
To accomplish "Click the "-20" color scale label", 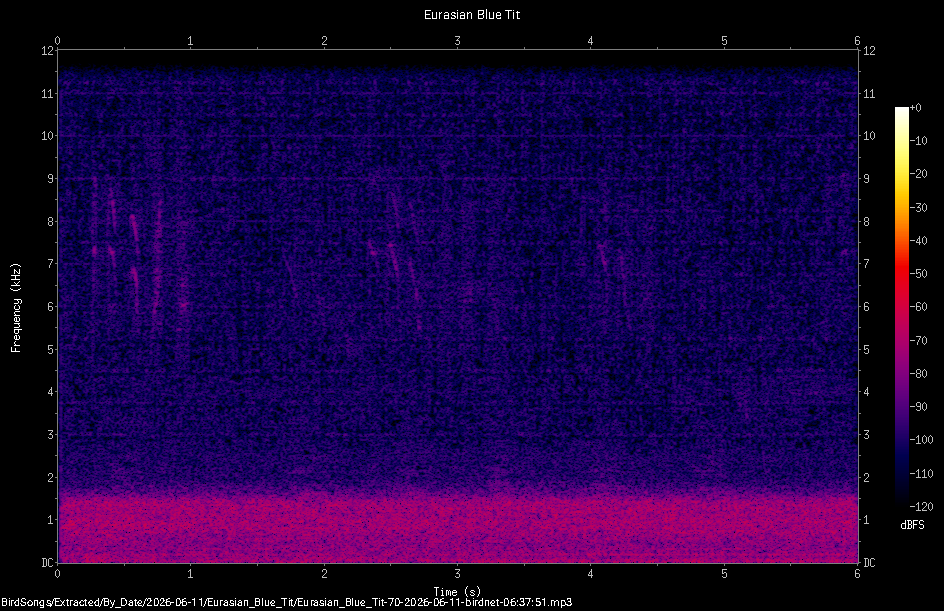I will pos(919,174).
